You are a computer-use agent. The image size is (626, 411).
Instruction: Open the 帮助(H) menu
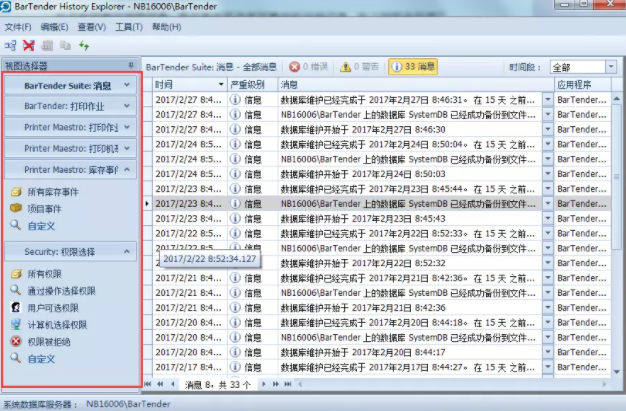(x=166, y=27)
